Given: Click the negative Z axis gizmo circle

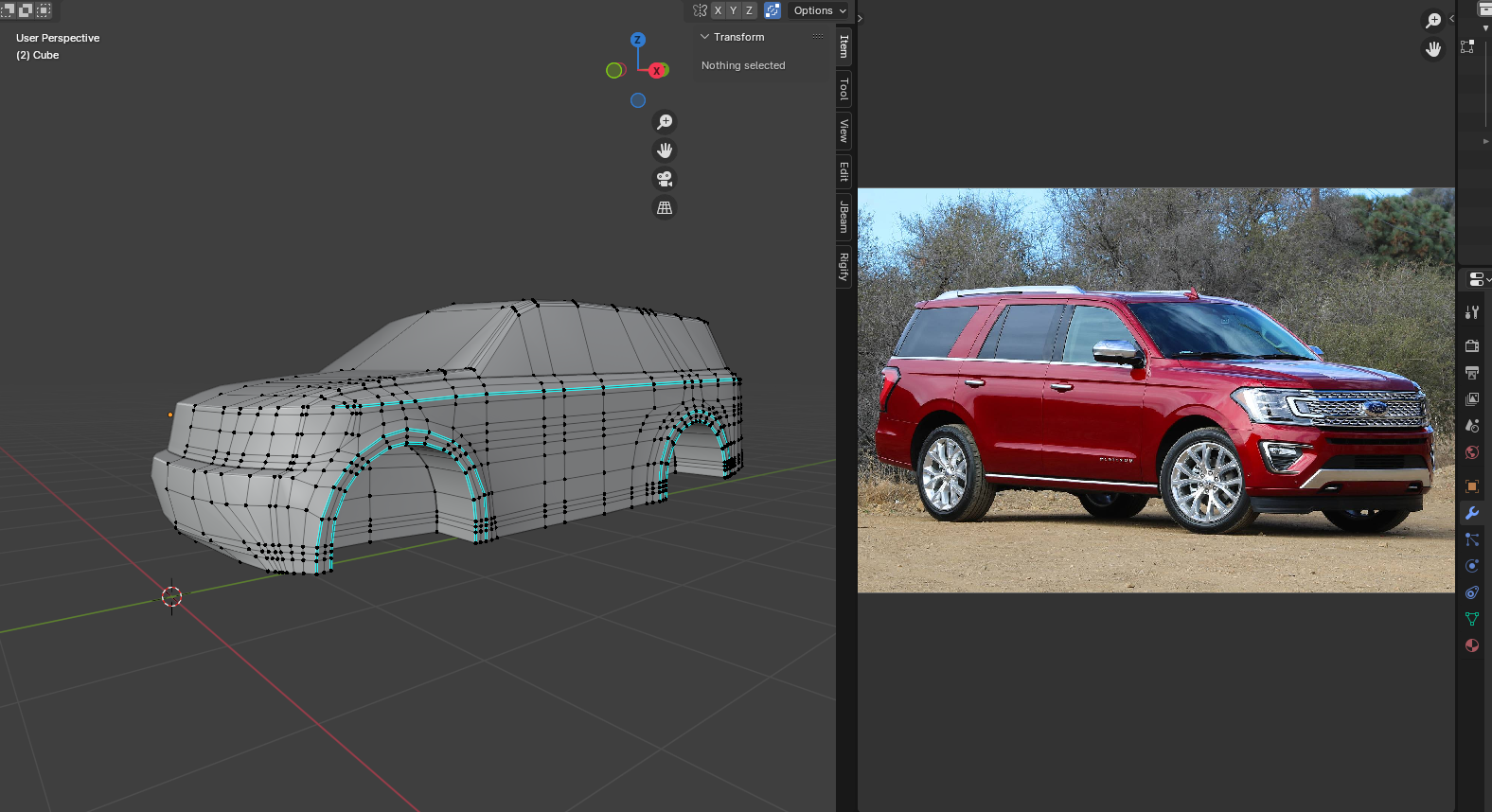Looking at the screenshot, I should pos(638,100).
